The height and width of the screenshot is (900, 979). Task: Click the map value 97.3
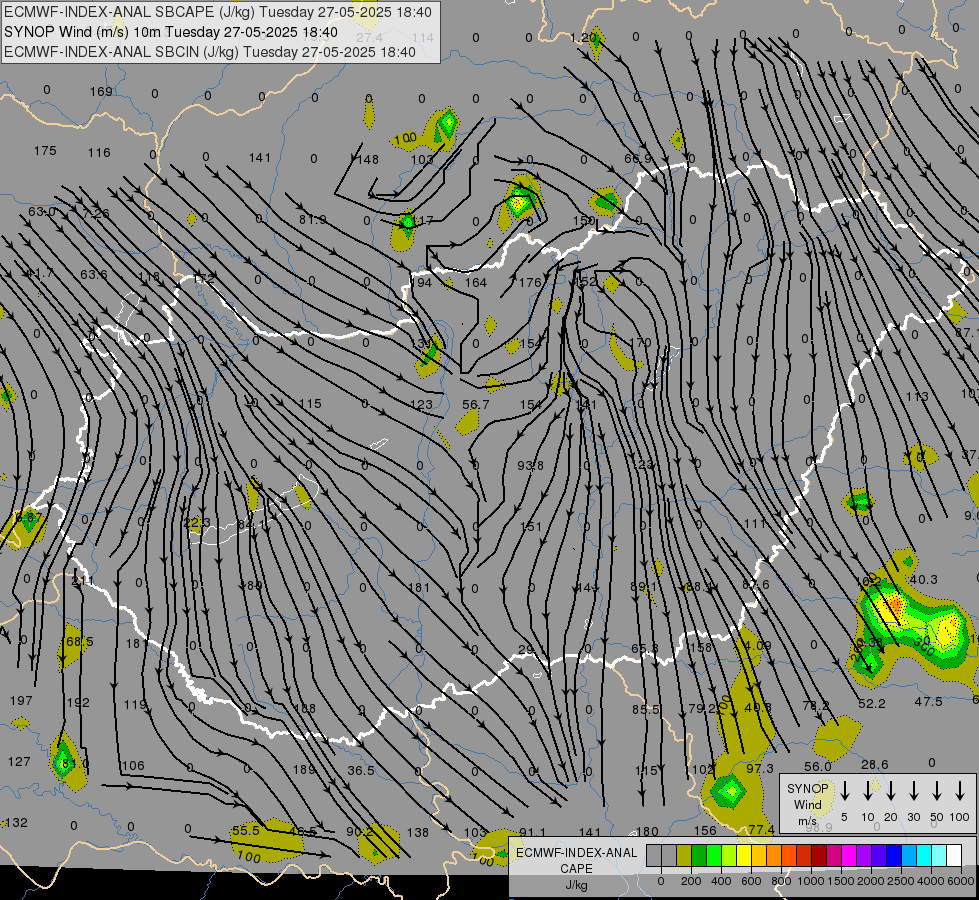[x=760, y=768]
